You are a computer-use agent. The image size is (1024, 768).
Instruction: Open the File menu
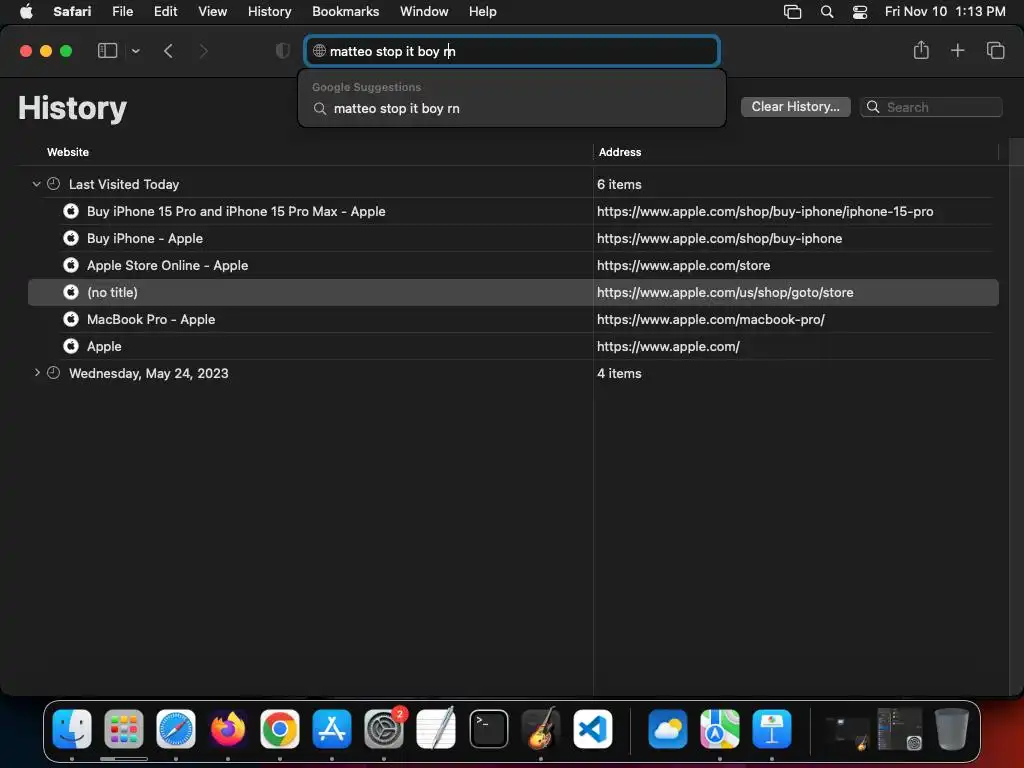[x=122, y=11]
